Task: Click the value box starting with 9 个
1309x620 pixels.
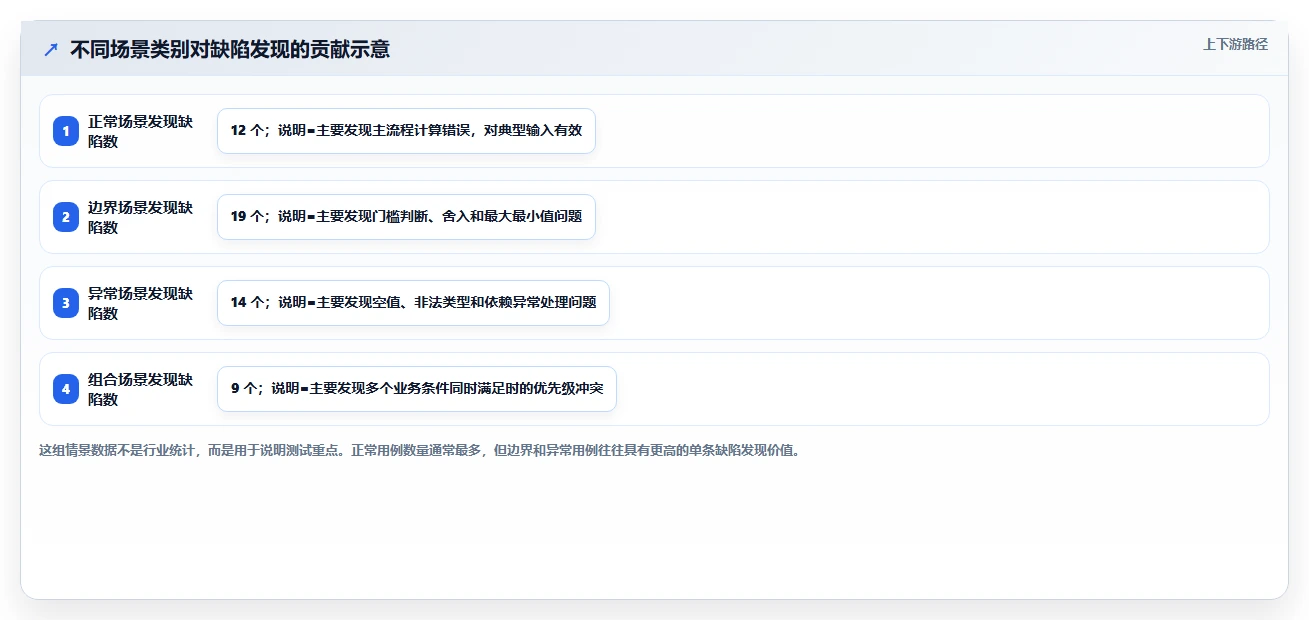Action: [417, 389]
